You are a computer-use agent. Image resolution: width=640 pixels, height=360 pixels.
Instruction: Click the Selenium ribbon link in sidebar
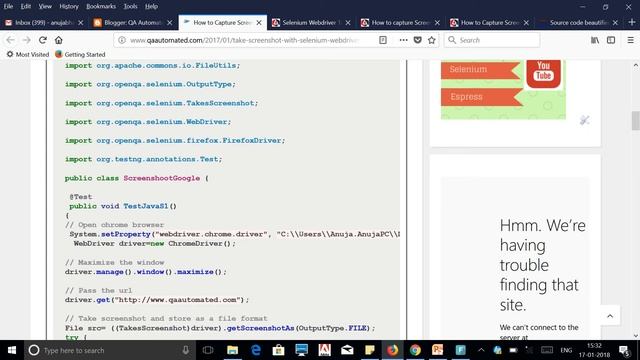point(480,69)
